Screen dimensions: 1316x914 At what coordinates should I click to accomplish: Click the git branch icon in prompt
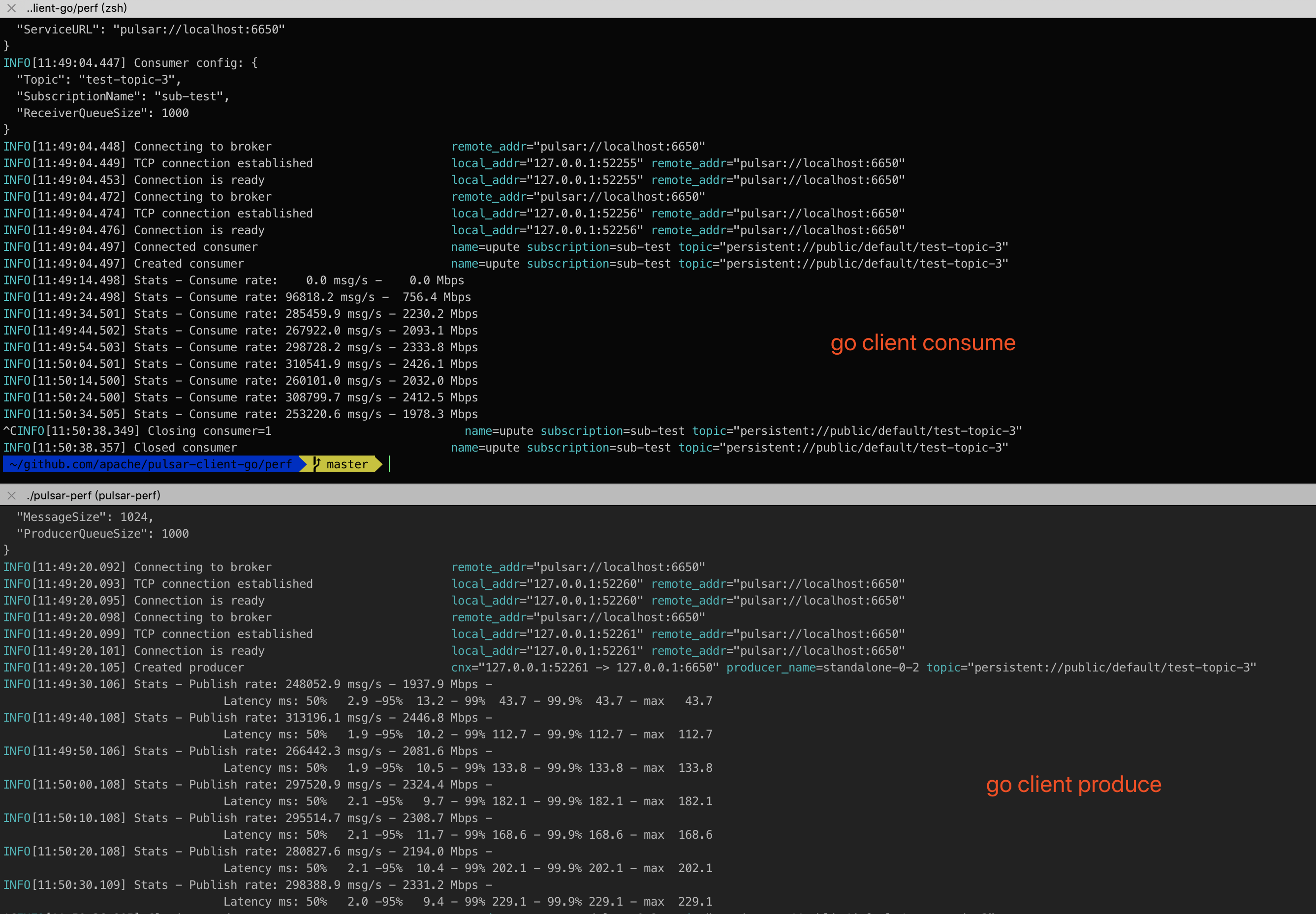317,464
